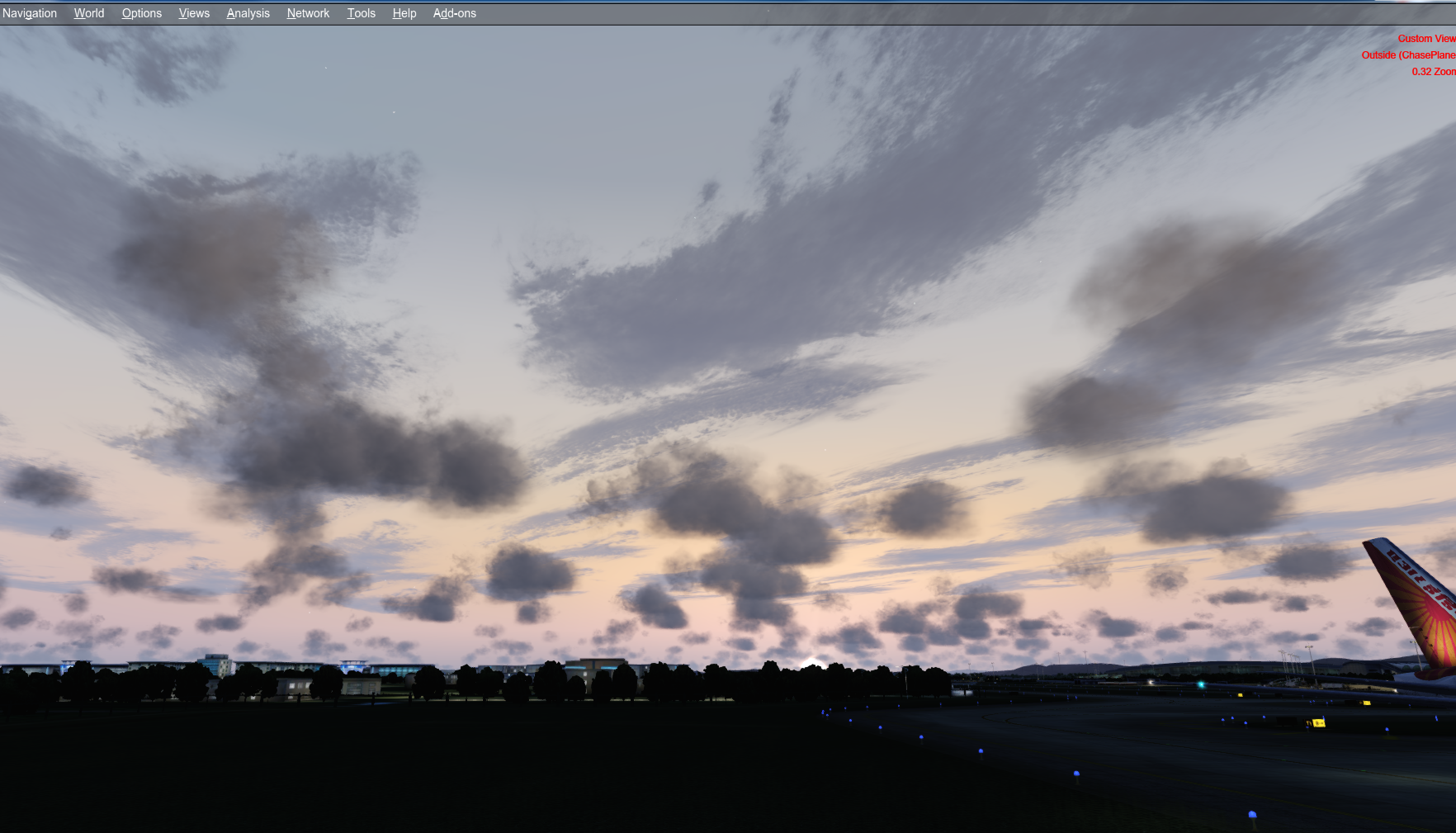The width and height of the screenshot is (1456, 833).
Task: Click the red Custom View label
Action: (1425, 39)
